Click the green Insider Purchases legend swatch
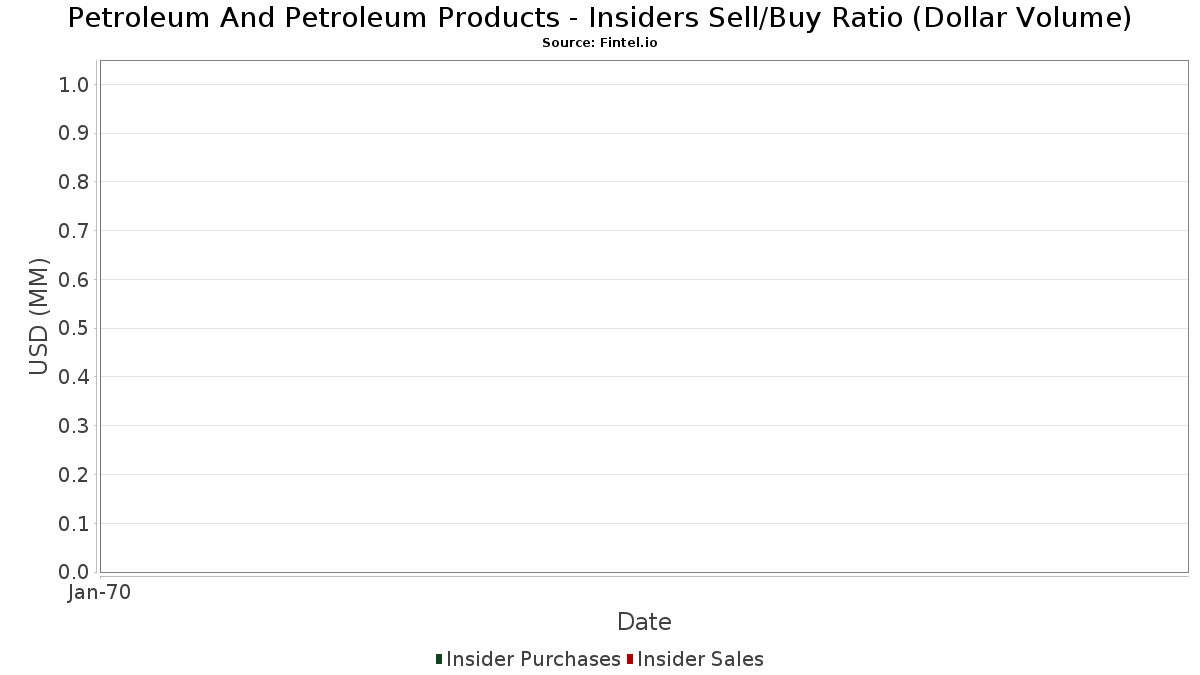 tap(439, 659)
